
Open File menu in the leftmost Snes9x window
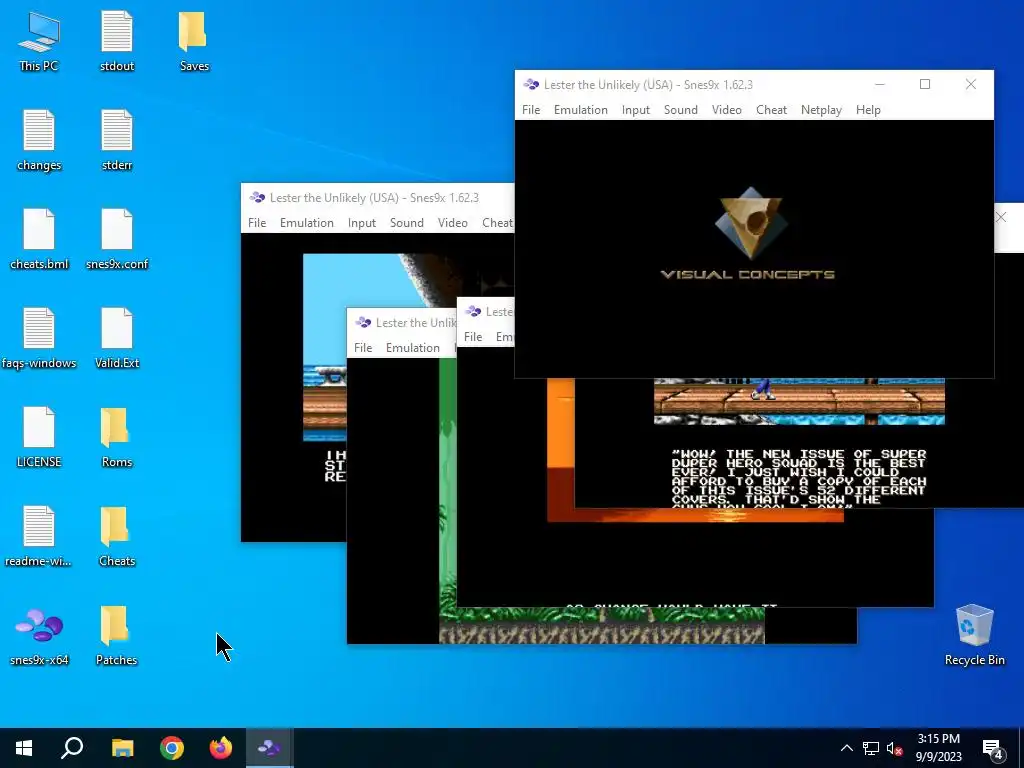click(257, 223)
